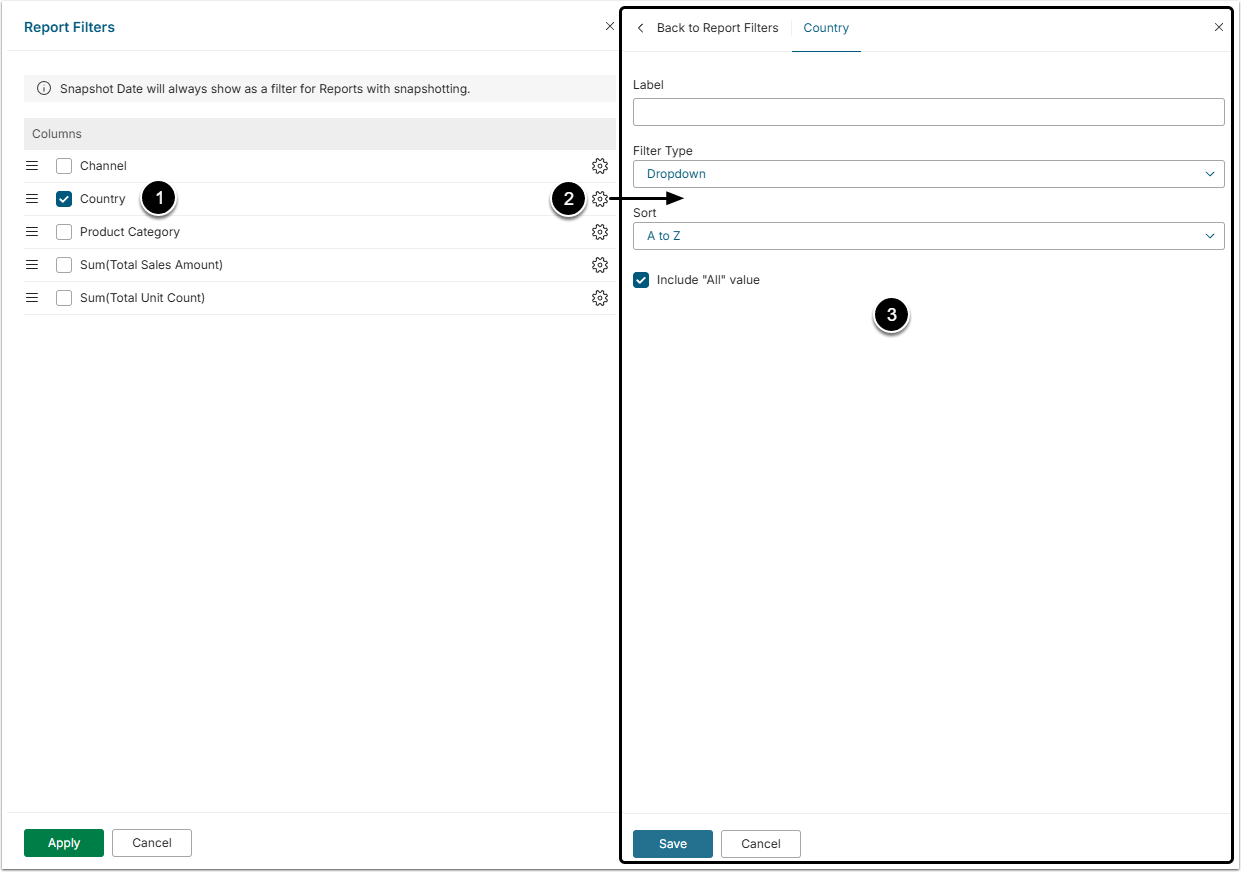Open settings gear for Sum(Total Unit Count)
The height and width of the screenshot is (872, 1241).
(600, 298)
